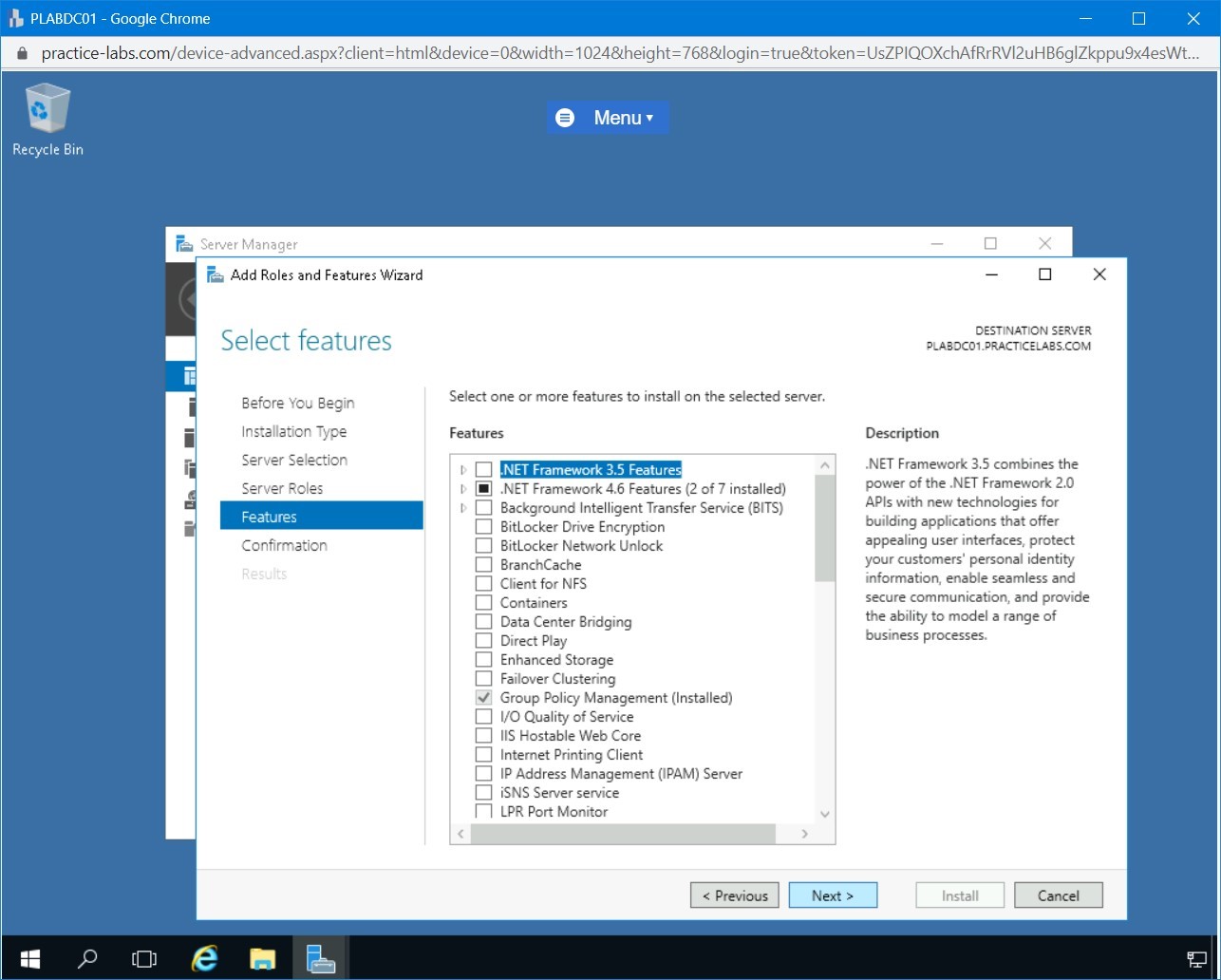Go to Installation Type step
The width and height of the screenshot is (1221, 980).
293,431
